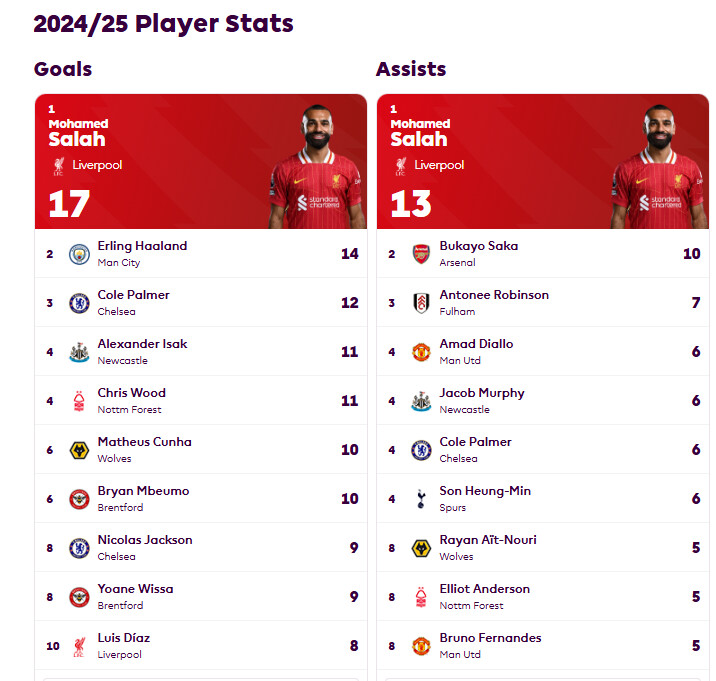Click the Spurs crest beside Son Heung-Min
The height and width of the screenshot is (681, 716).
(x=421, y=499)
